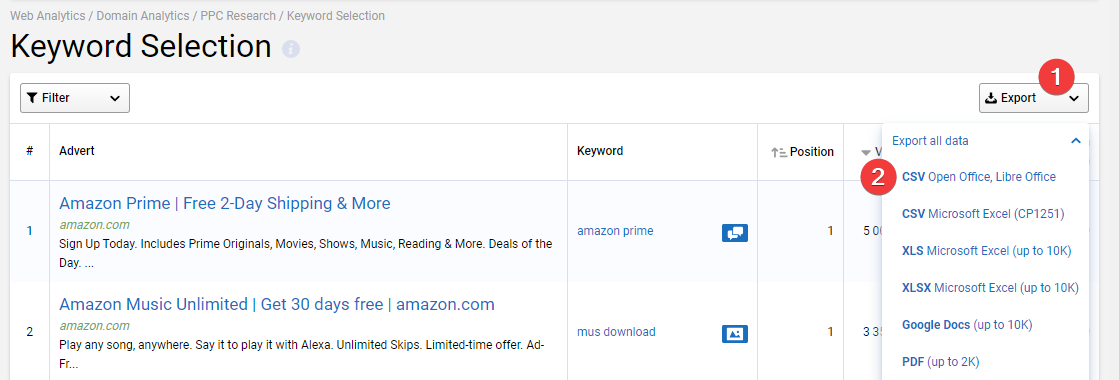1119x380 pixels.
Task: Click the info icon beside Keyword Selection title
Action: (290, 49)
